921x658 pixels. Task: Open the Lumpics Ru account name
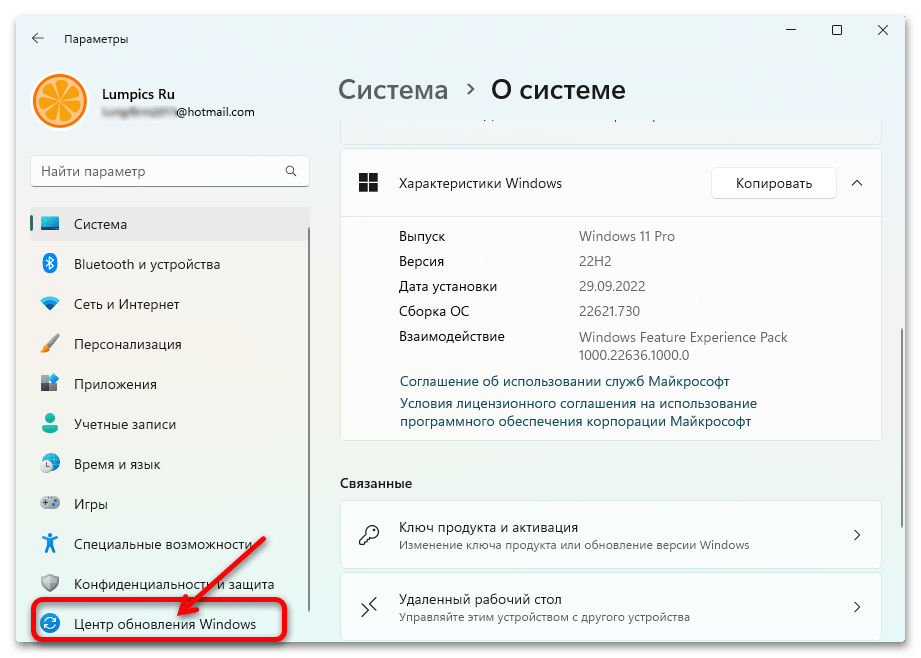(138, 94)
